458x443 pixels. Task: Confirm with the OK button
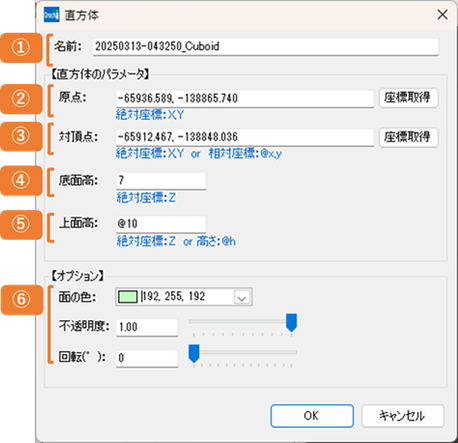(x=312, y=416)
